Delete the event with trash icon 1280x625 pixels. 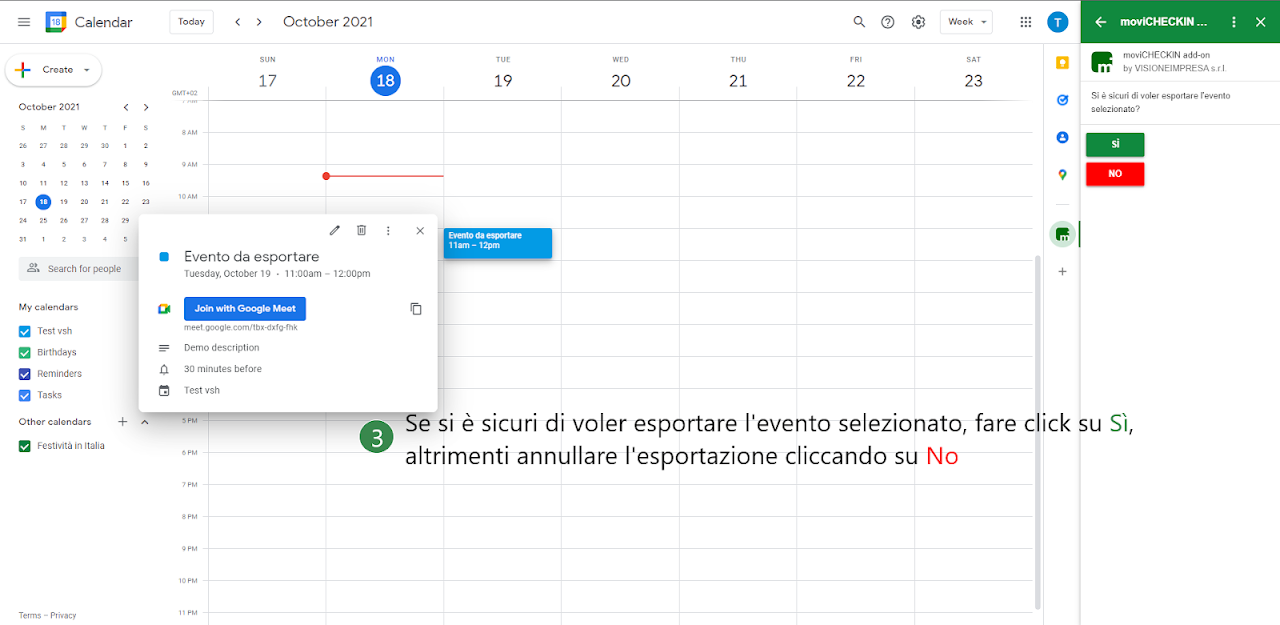tap(362, 230)
